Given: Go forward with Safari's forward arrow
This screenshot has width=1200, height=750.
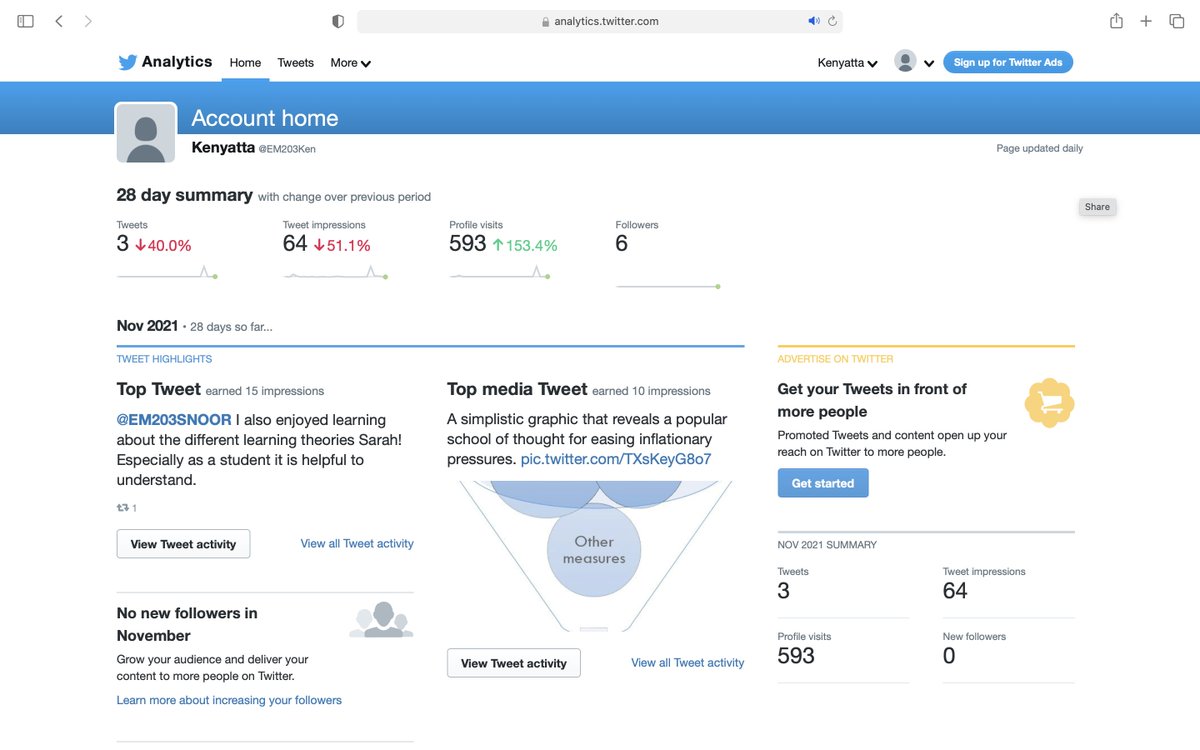Looking at the screenshot, I should point(88,21).
